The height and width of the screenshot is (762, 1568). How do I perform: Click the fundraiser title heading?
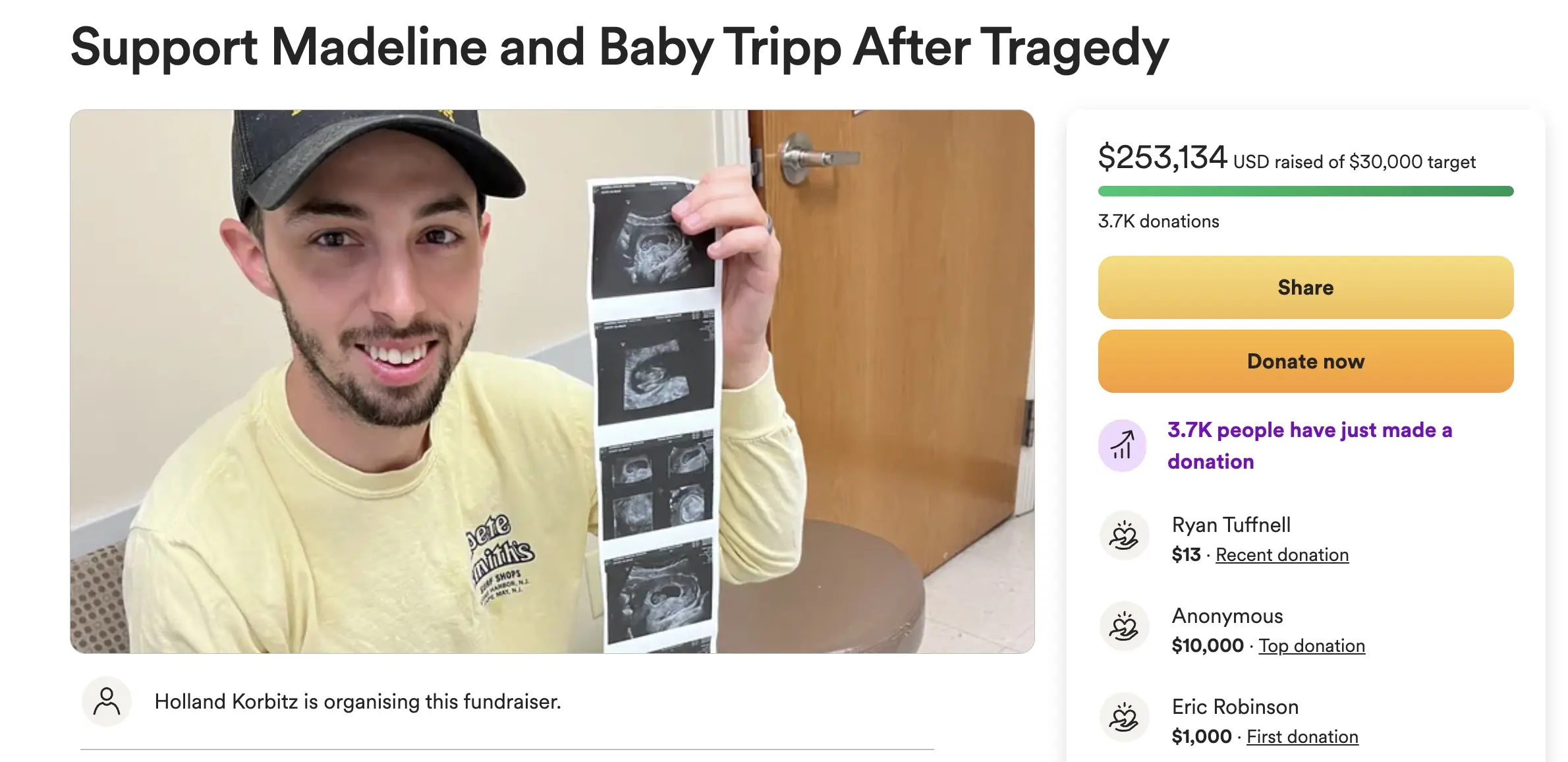[619, 47]
